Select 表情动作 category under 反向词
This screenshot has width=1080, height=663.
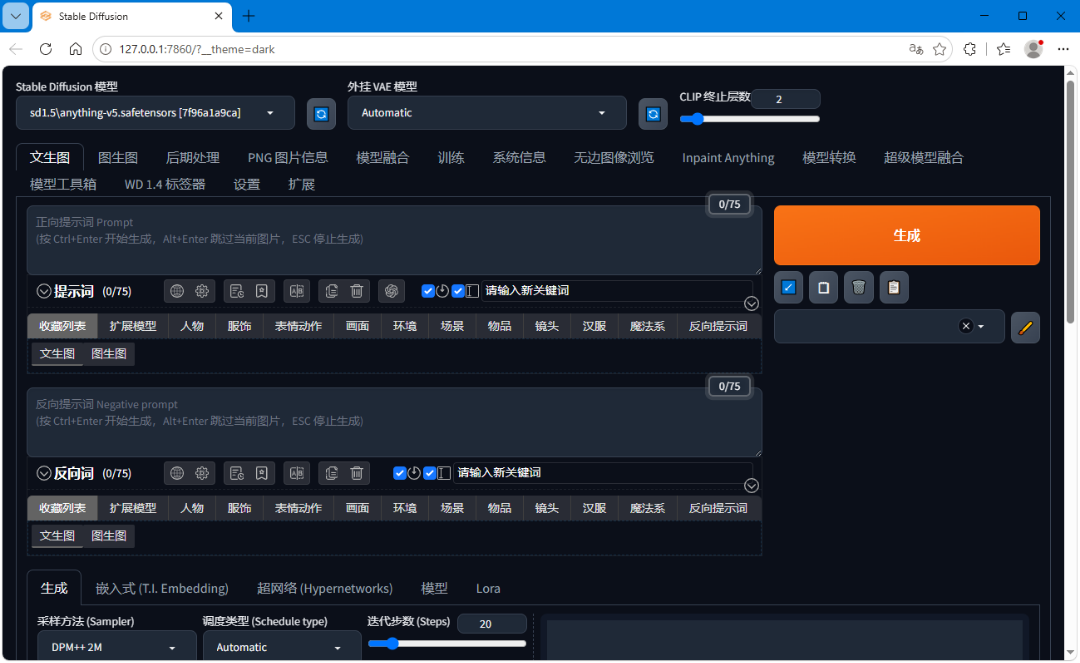pos(298,508)
